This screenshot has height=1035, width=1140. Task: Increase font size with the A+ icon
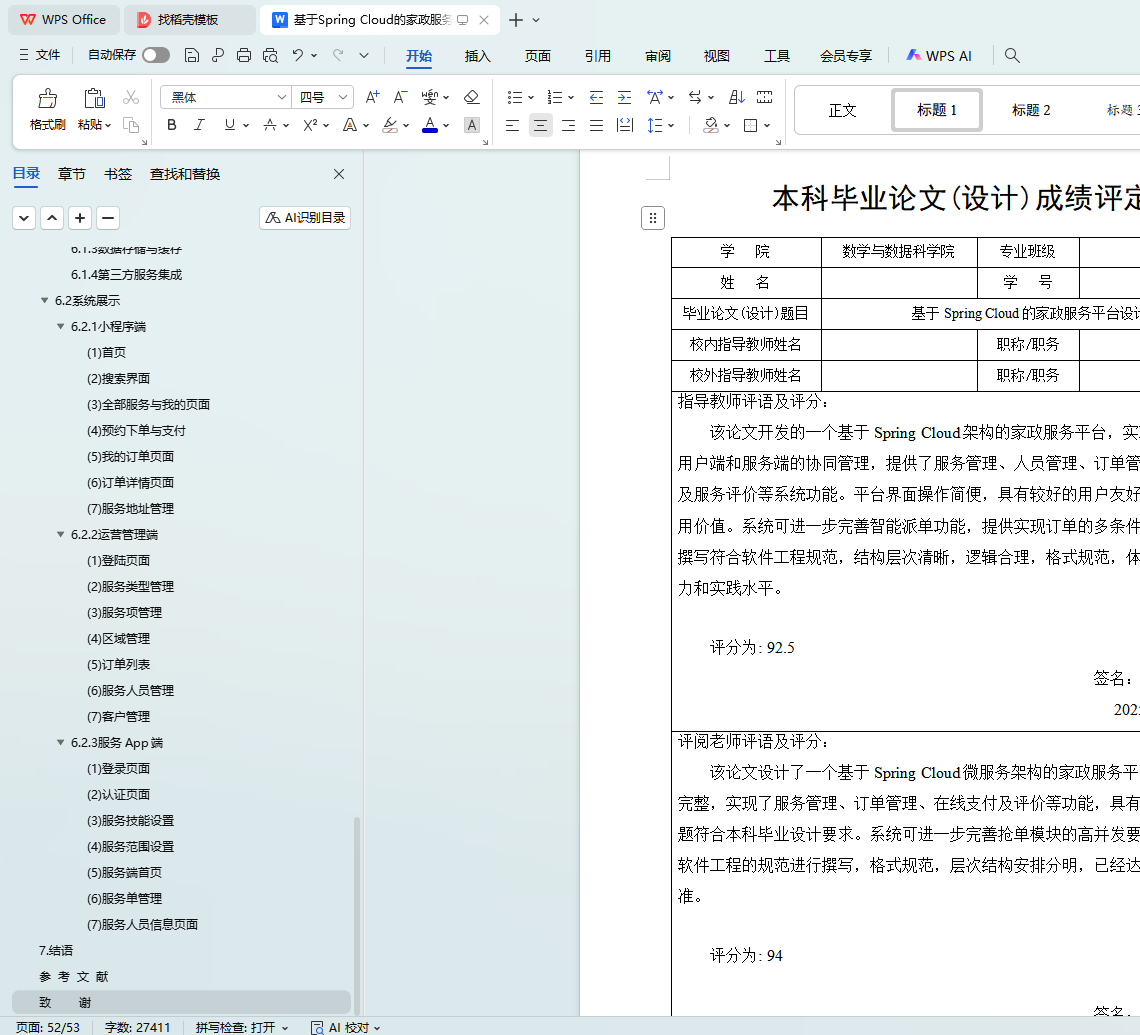[x=372, y=97]
